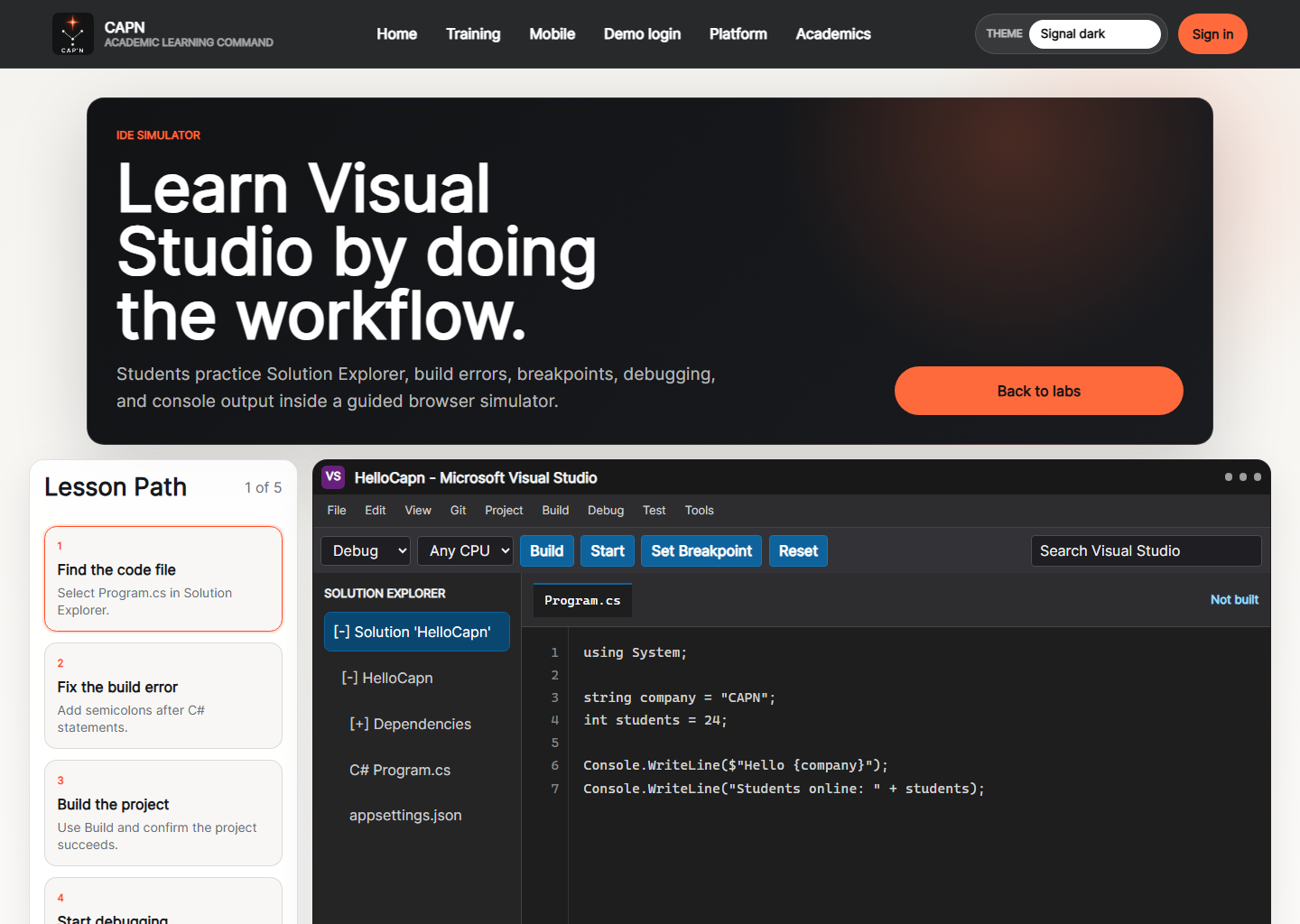
Task: Click the Reset toolbar button
Action: click(798, 550)
